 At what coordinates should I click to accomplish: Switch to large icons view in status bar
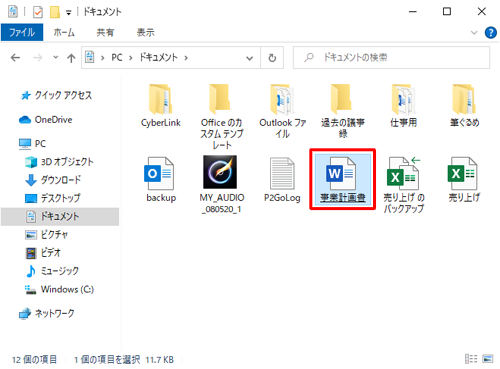(488, 359)
